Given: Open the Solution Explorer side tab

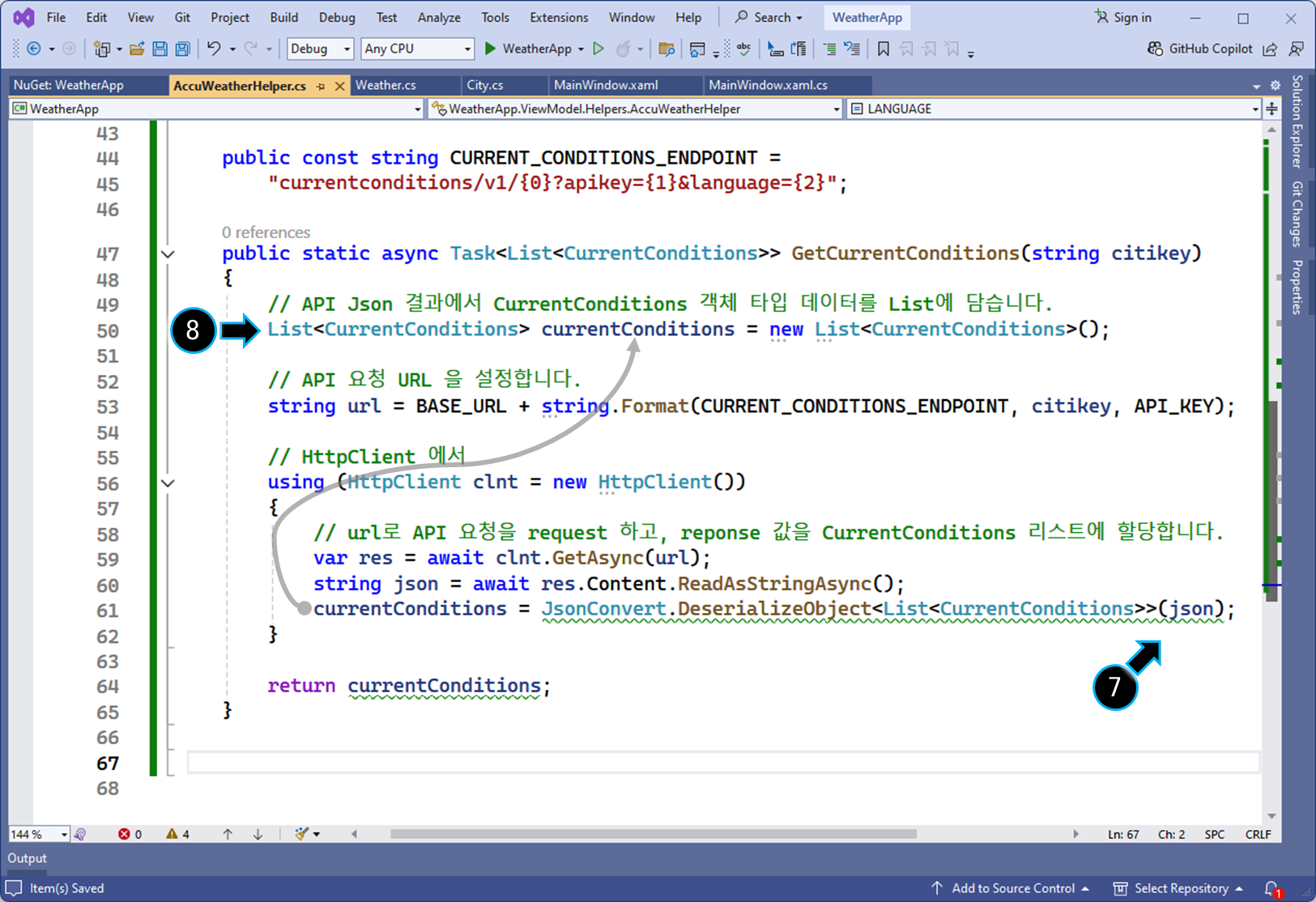Looking at the screenshot, I should pos(1297,121).
